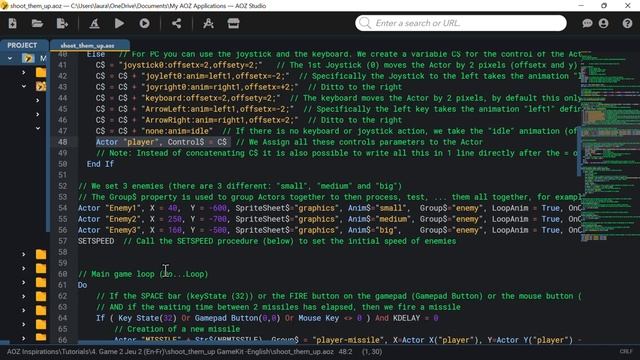Select the first yellow folder under root

[x=41, y=73]
